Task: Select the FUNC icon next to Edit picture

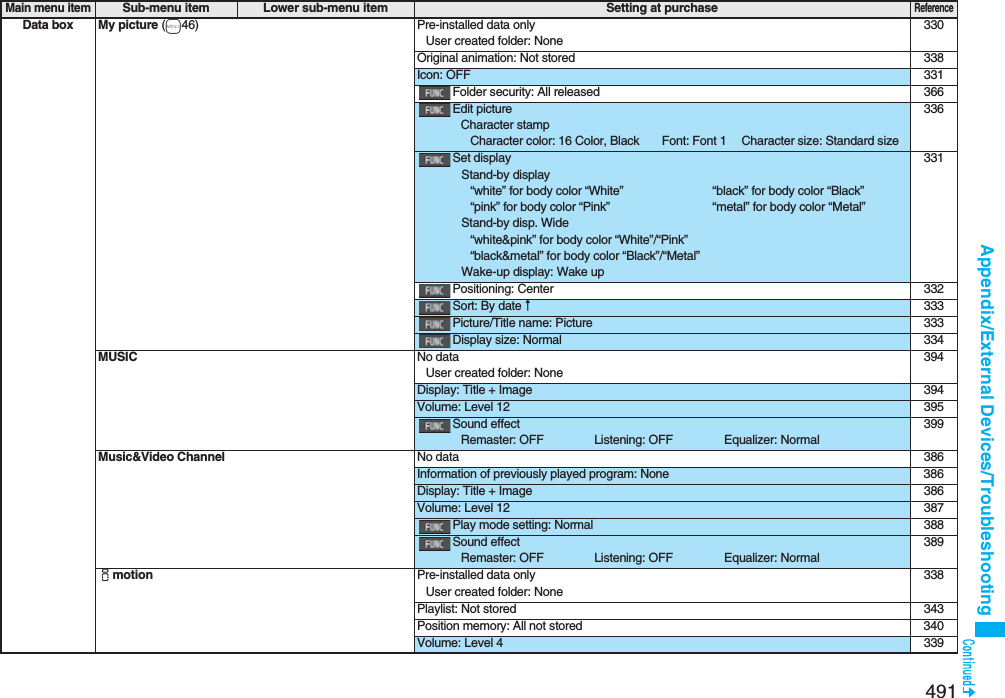Action: tap(434, 109)
